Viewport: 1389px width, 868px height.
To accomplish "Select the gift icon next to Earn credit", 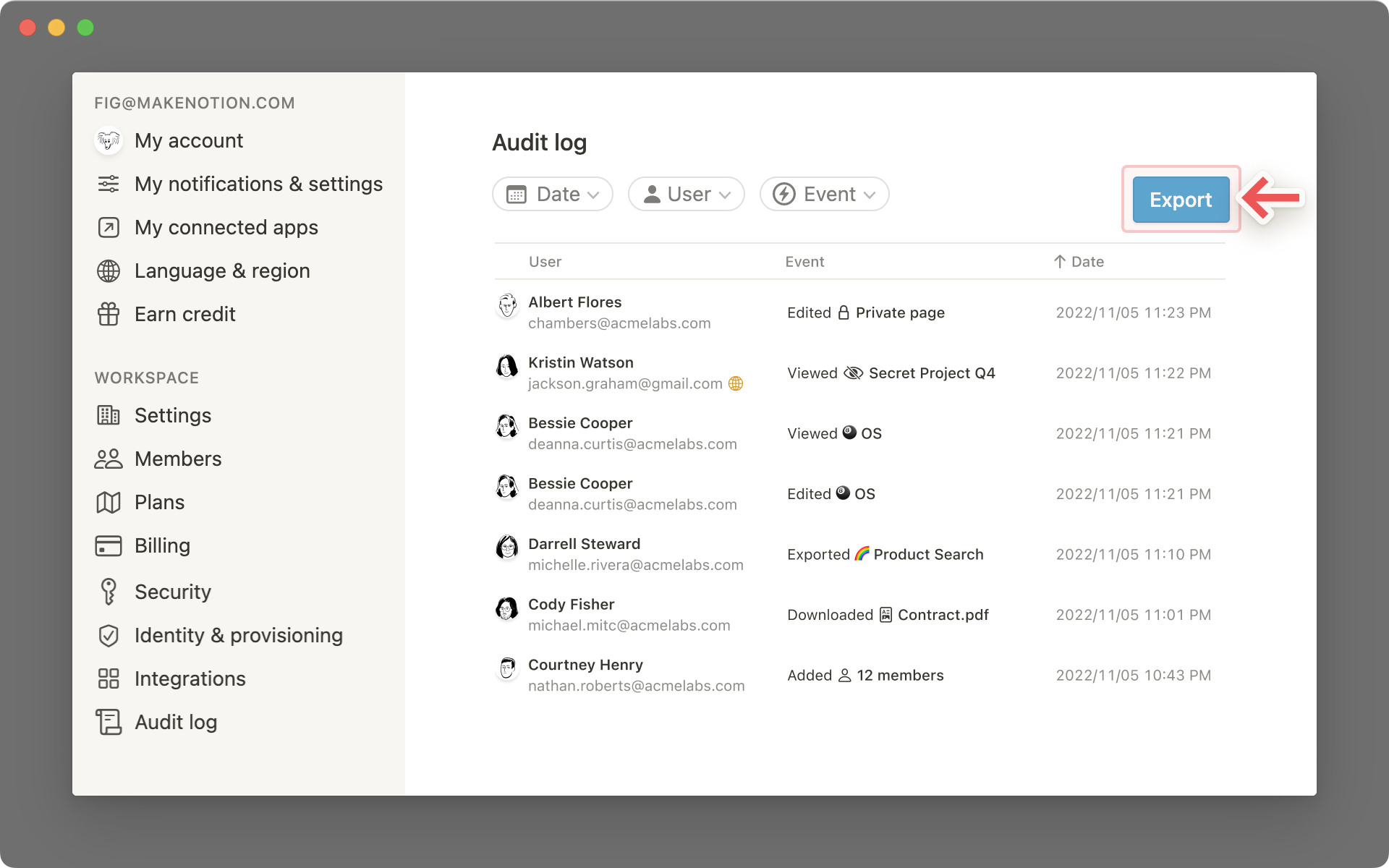I will (109, 314).
